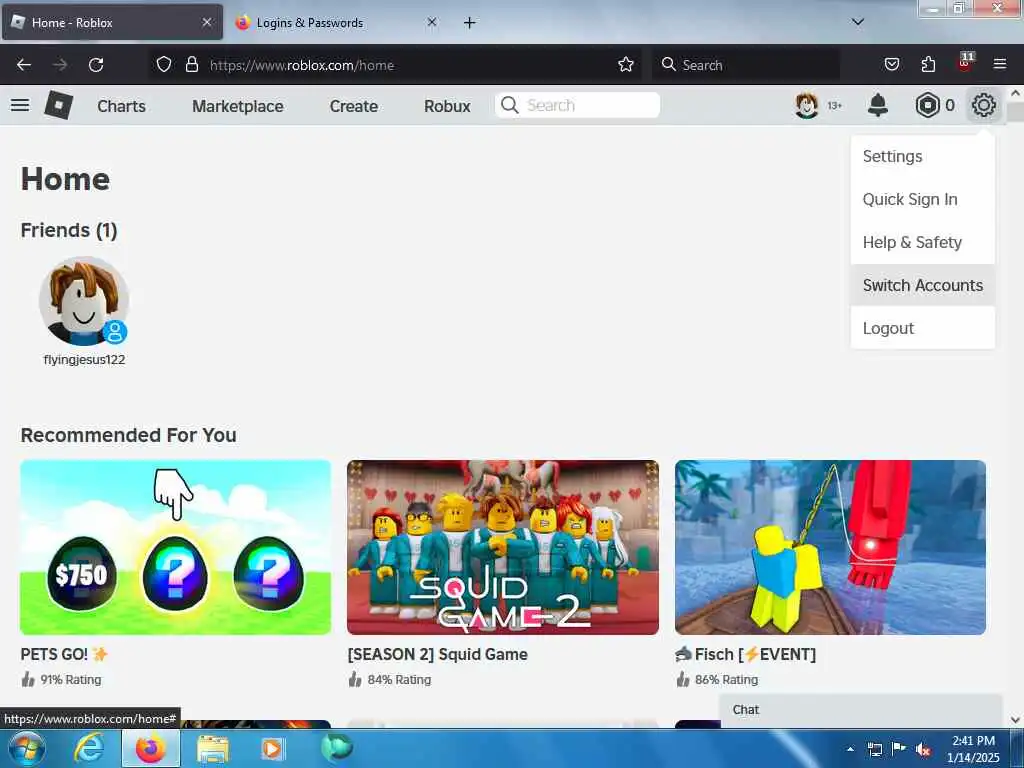Screen dimensions: 1024x768
Task: Open the tracking protection shield icon
Action: coord(164,65)
